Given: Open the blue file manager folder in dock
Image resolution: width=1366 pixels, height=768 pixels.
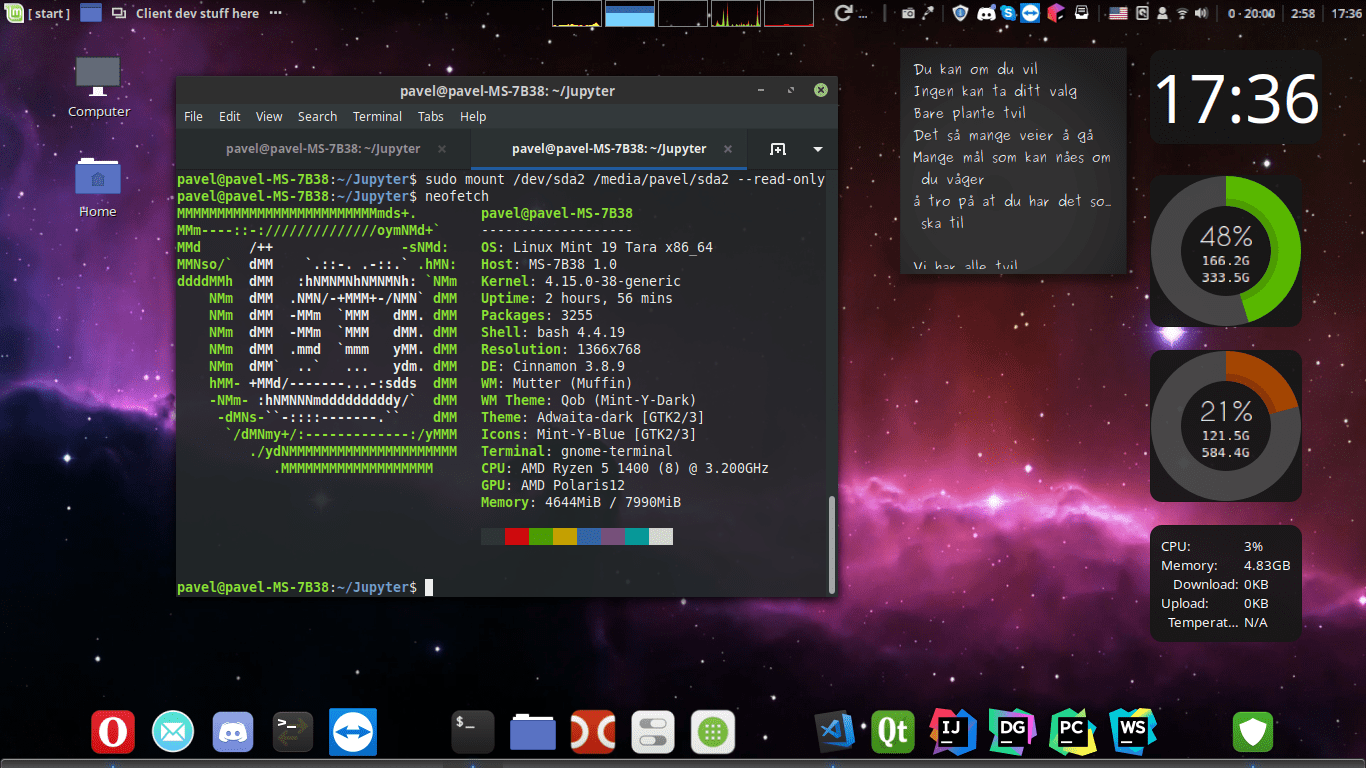Looking at the screenshot, I should [x=533, y=732].
